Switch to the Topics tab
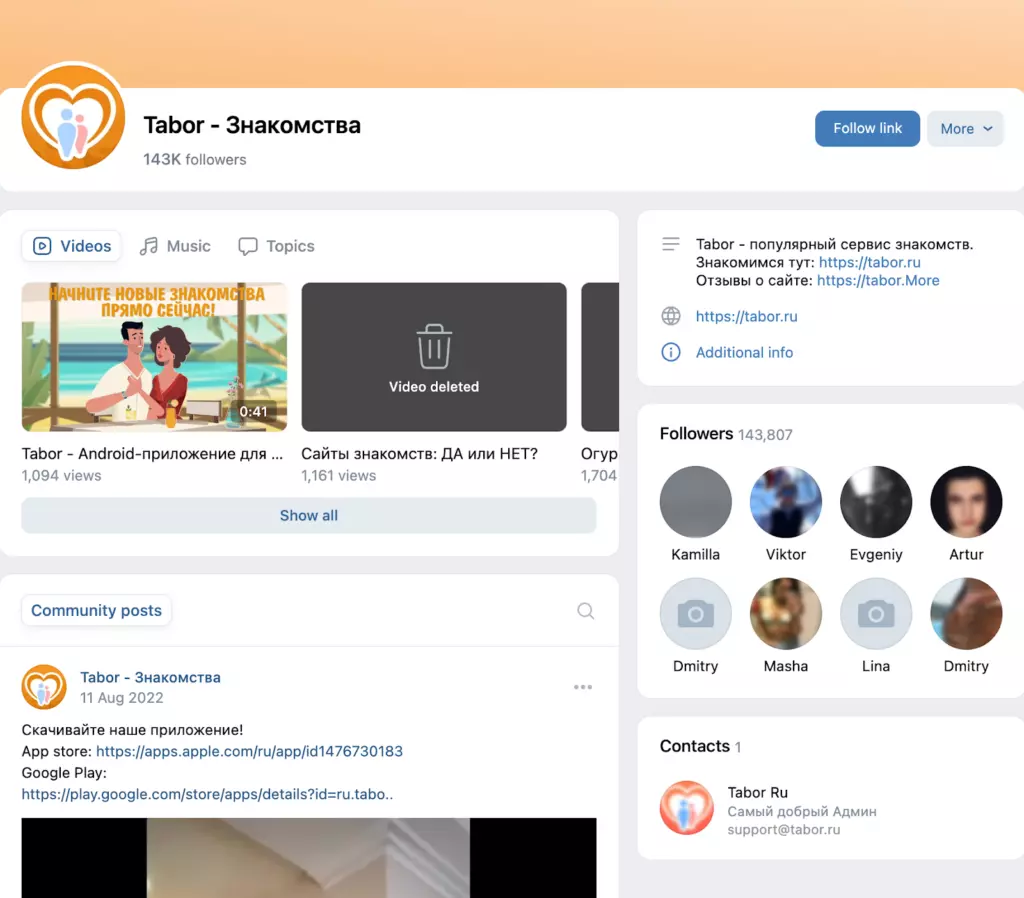 [x=276, y=246]
